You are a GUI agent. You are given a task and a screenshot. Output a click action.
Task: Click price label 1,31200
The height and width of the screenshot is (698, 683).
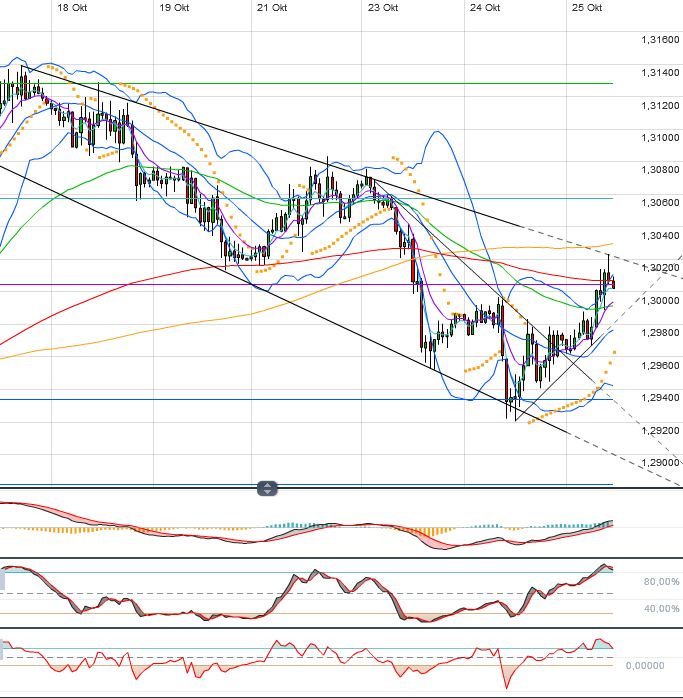point(660,106)
